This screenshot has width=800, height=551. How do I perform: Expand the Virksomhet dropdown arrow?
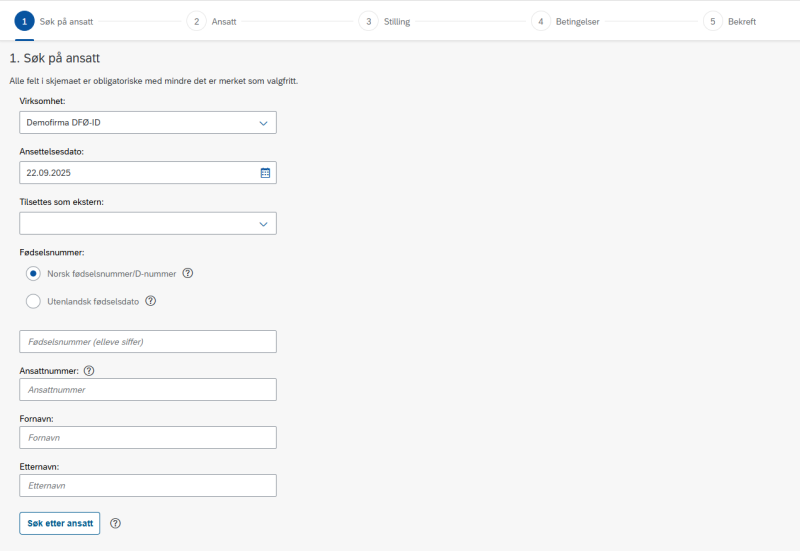tap(263, 123)
